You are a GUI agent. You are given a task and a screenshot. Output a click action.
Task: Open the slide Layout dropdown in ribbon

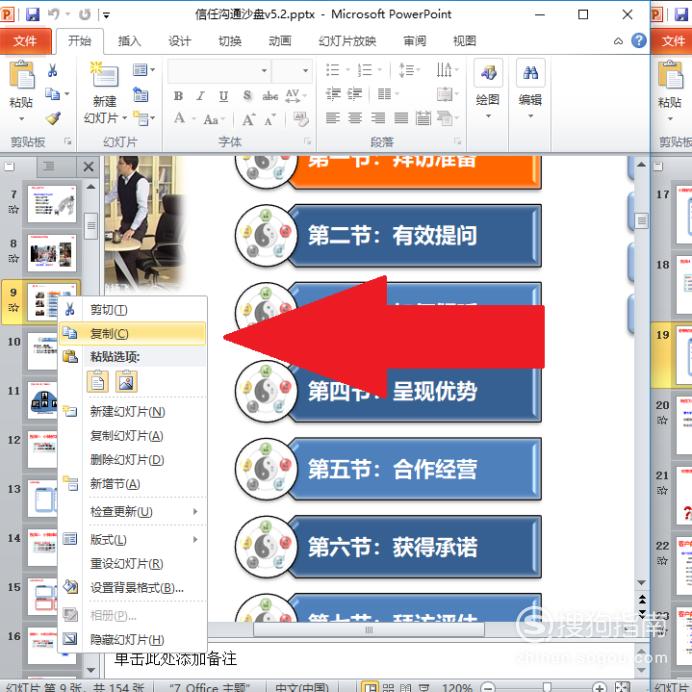tap(143, 70)
